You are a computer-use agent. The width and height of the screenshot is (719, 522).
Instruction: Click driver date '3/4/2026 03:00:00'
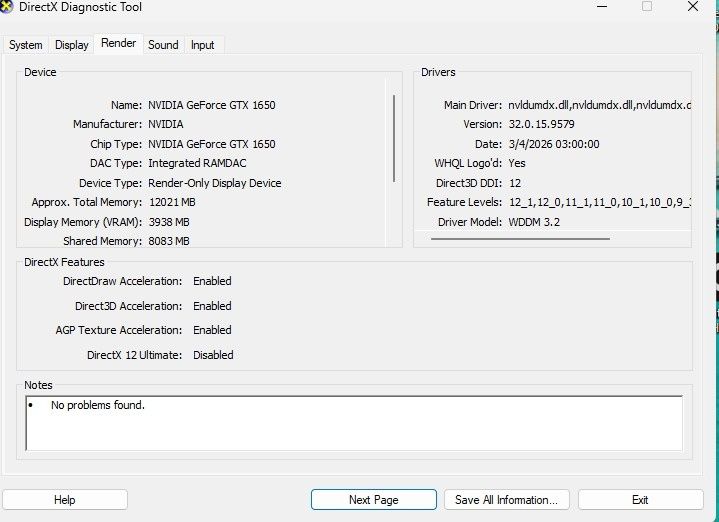[x=554, y=144]
